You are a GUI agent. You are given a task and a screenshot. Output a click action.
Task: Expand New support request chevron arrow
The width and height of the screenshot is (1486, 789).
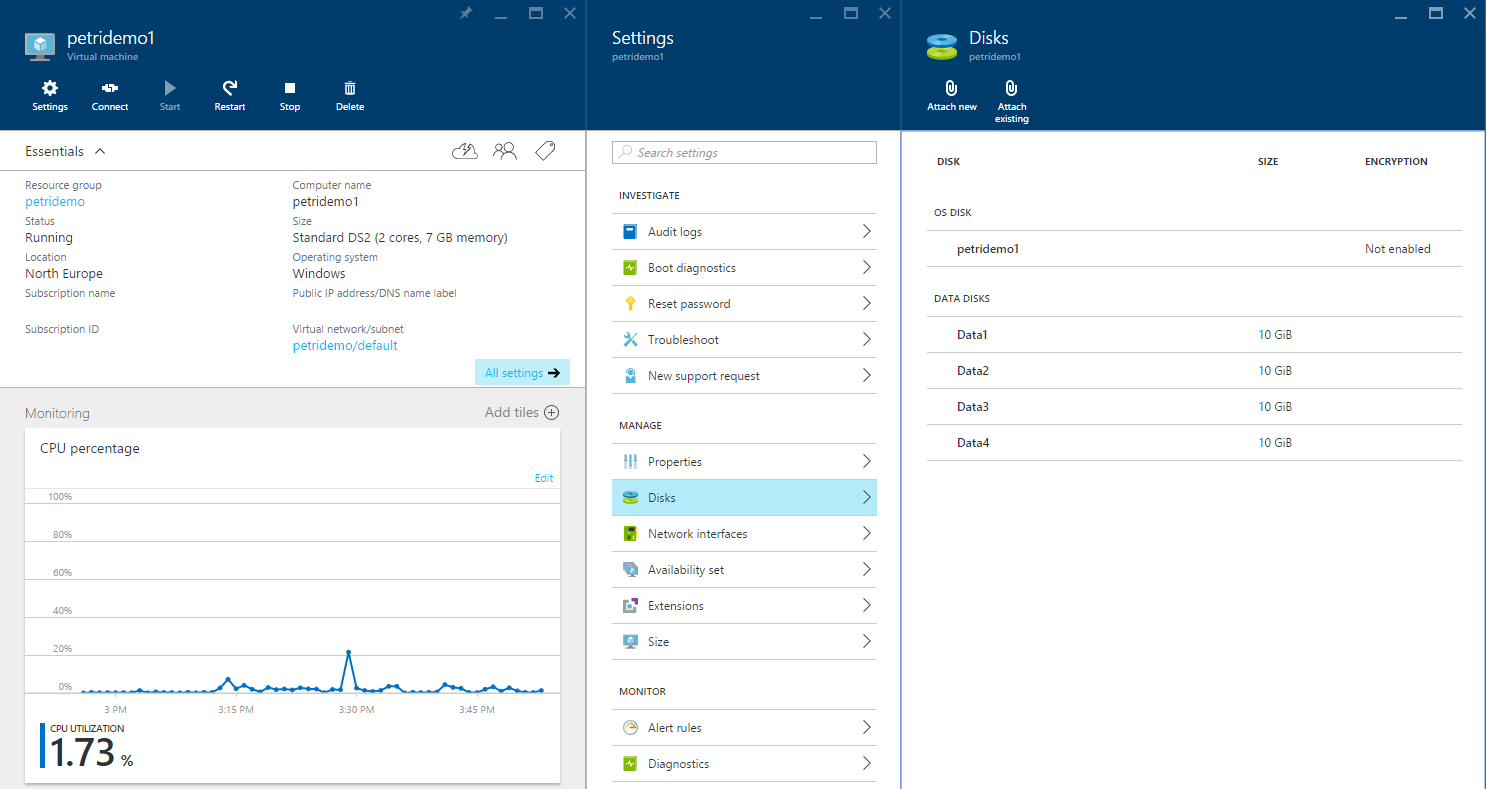pos(866,375)
